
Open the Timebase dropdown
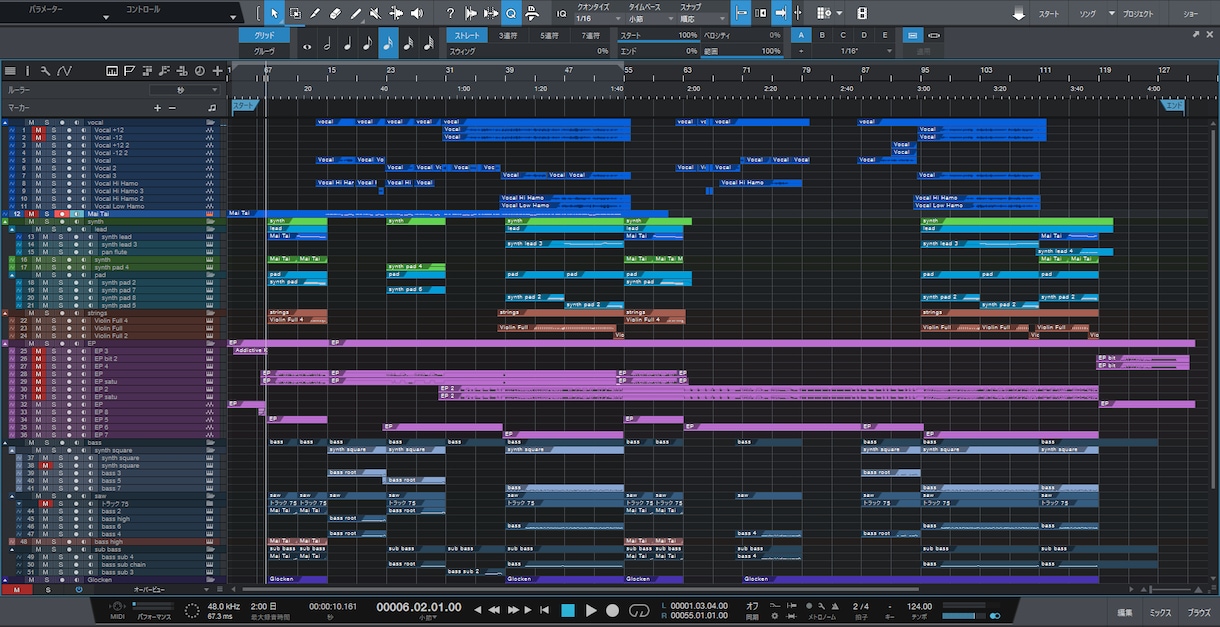pos(649,18)
